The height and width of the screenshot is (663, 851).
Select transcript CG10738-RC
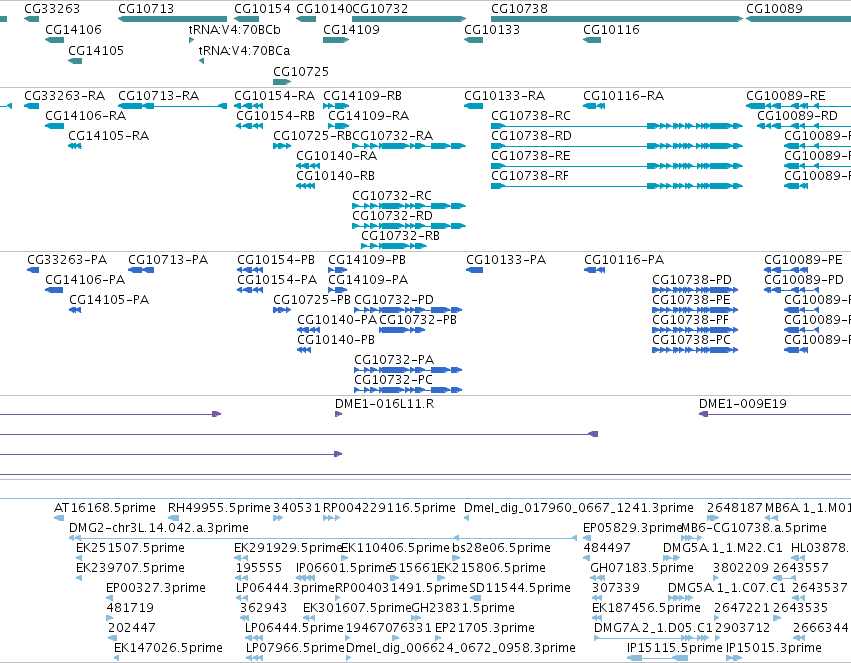pyautogui.click(x=531, y=116)
